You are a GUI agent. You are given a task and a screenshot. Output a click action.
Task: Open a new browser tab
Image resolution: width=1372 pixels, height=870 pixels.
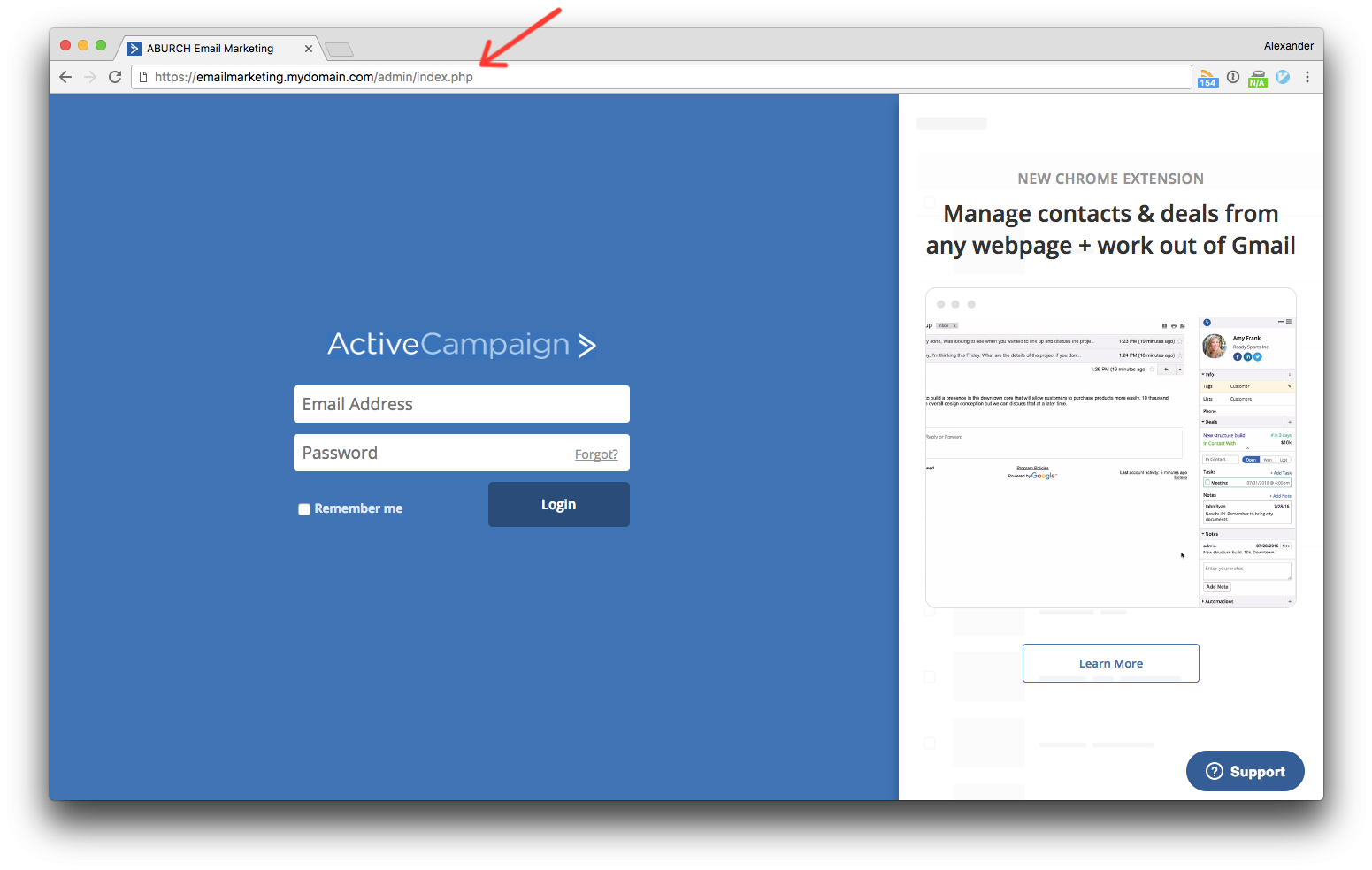pyautogui.click(x=339, y=50)
